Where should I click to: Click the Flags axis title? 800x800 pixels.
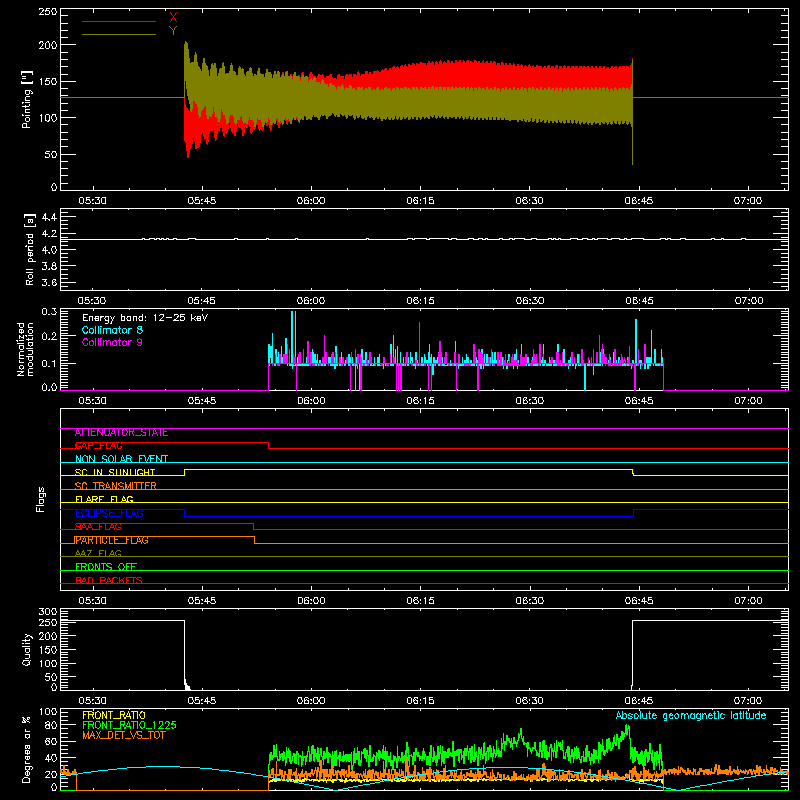(40, 499)
